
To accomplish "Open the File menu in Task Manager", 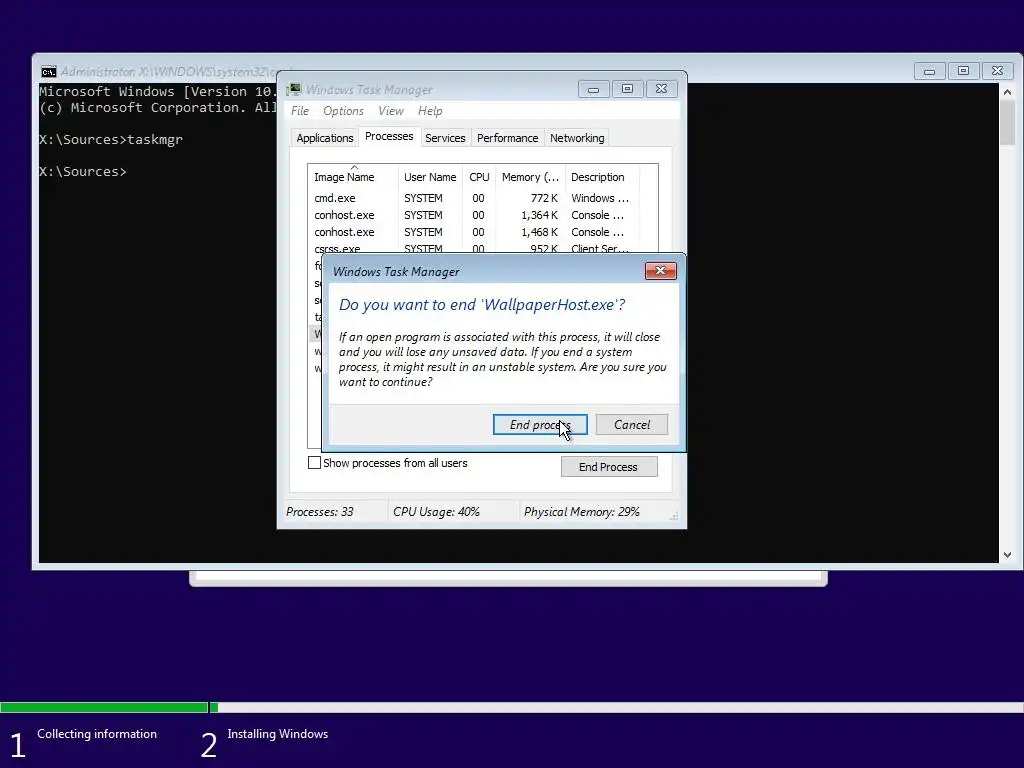I will [x=300, y=111].
